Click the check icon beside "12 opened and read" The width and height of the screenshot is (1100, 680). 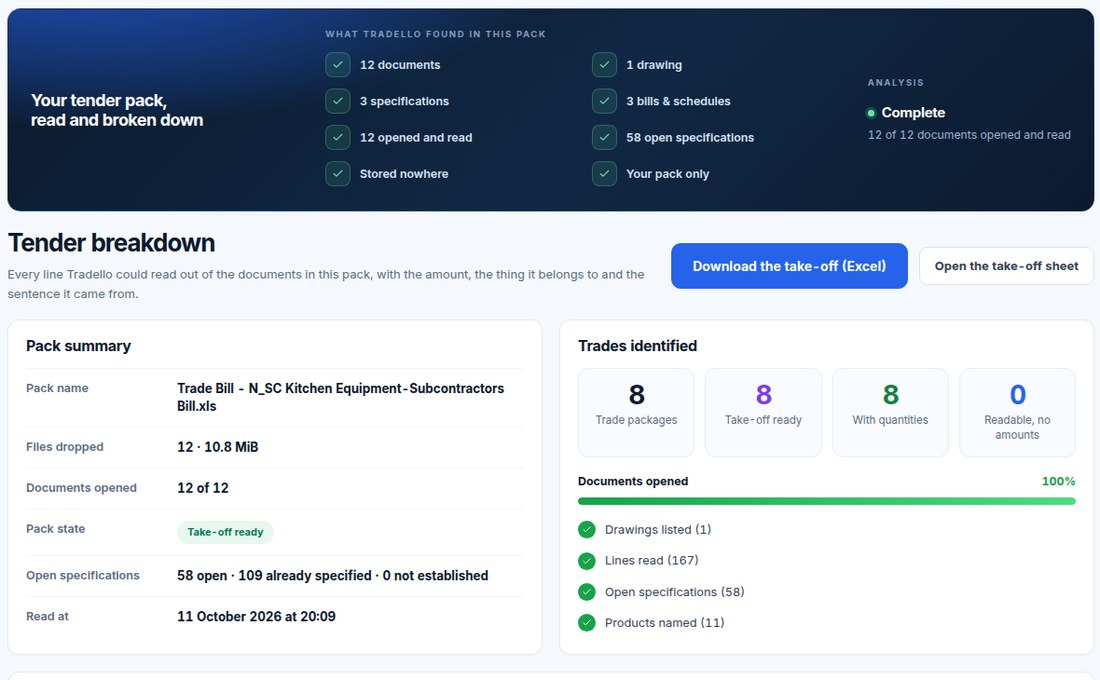[337, 138]
